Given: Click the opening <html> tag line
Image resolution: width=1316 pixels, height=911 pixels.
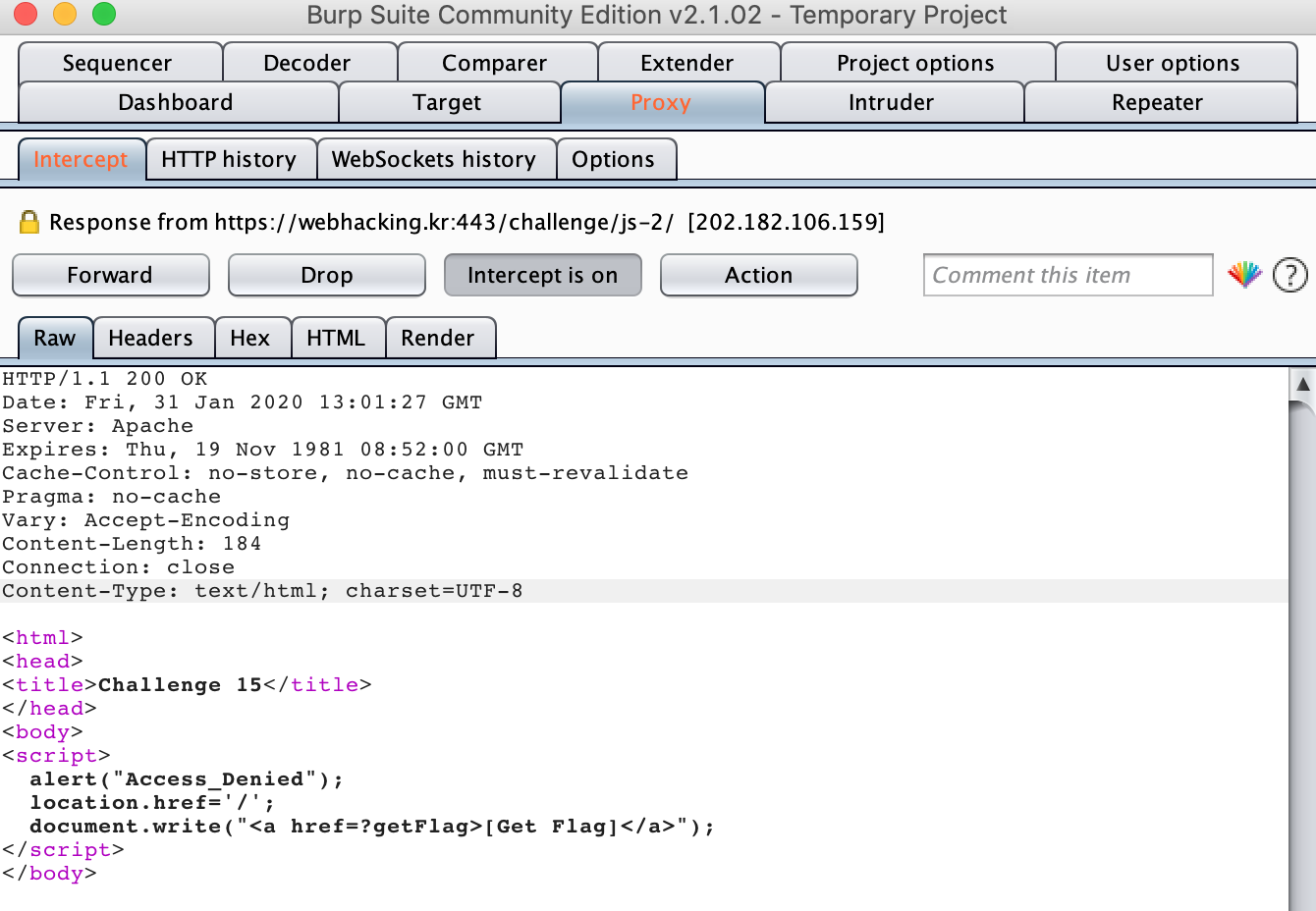Looking at the screenshot, I should click(x=42, y=637).
